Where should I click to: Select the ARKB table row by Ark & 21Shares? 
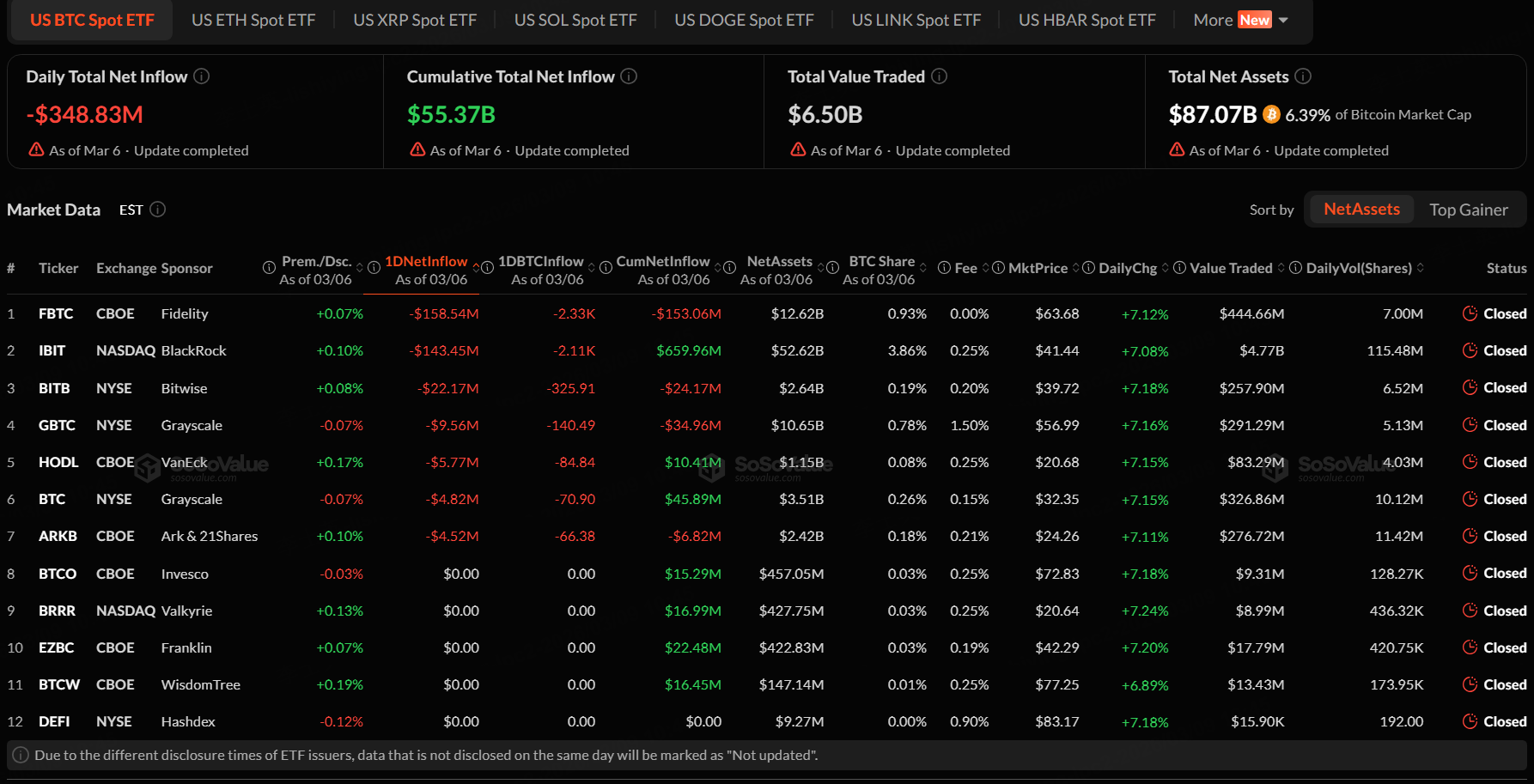(x=209, y=536)
